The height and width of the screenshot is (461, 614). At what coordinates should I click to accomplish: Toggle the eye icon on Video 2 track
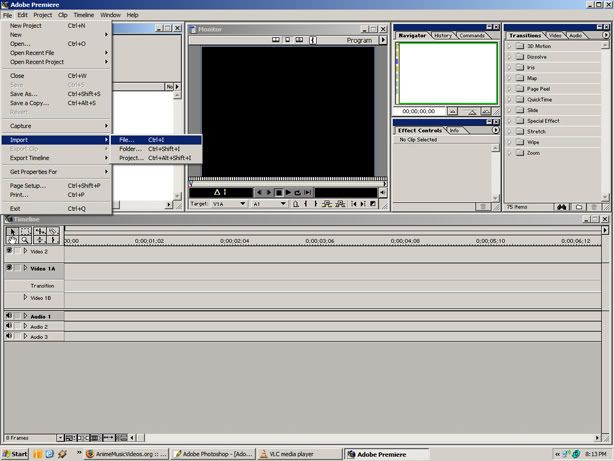pos(9,251)
